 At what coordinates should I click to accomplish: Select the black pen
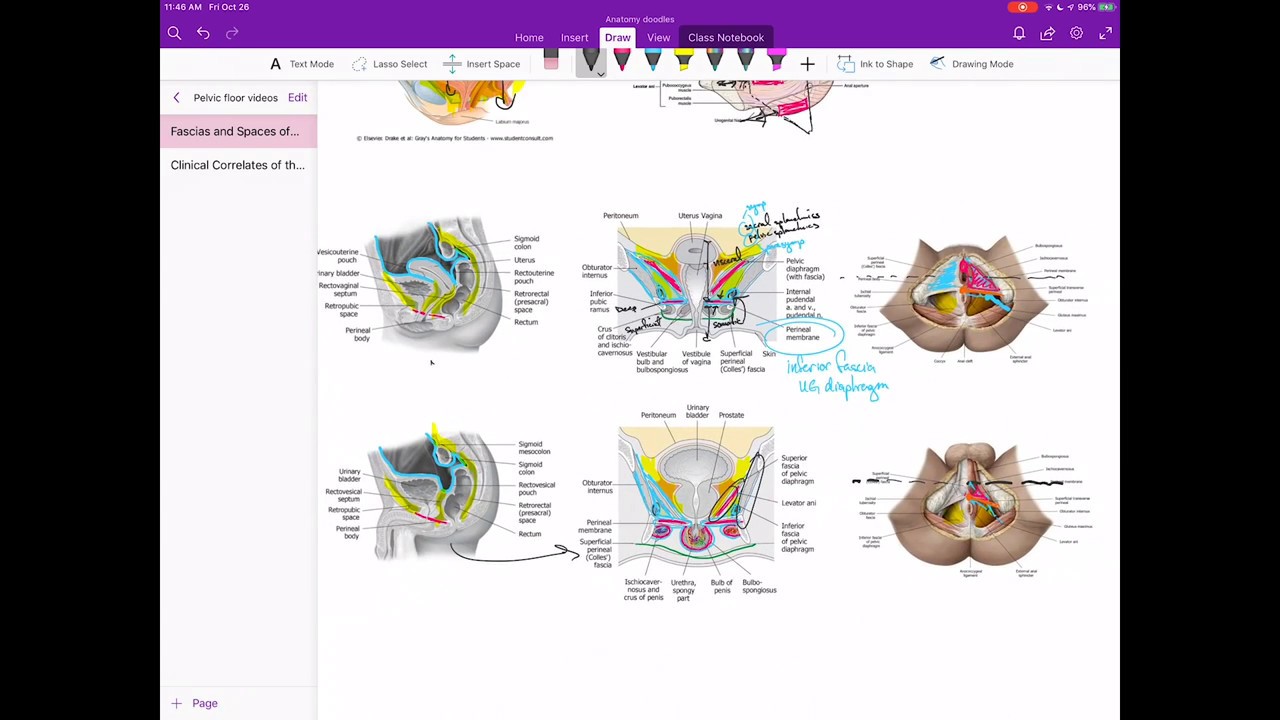591,62
